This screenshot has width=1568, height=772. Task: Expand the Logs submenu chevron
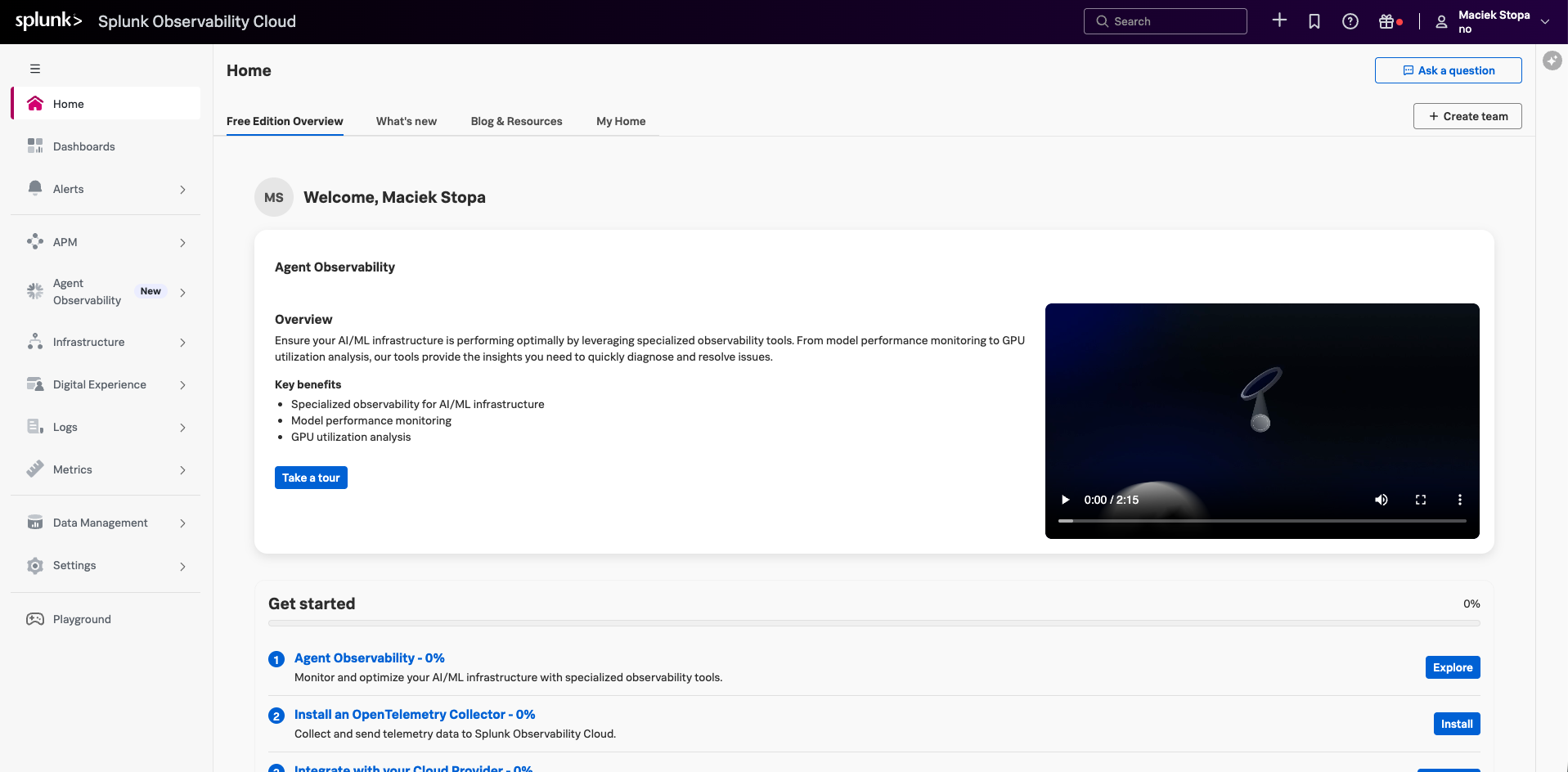point(182,428)
